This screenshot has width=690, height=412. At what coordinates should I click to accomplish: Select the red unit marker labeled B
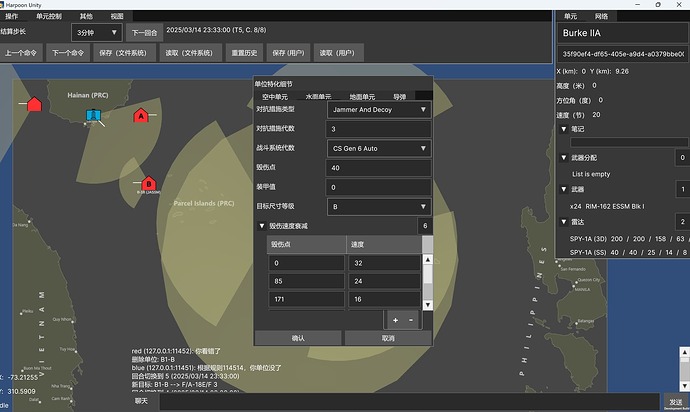(149, 183)
